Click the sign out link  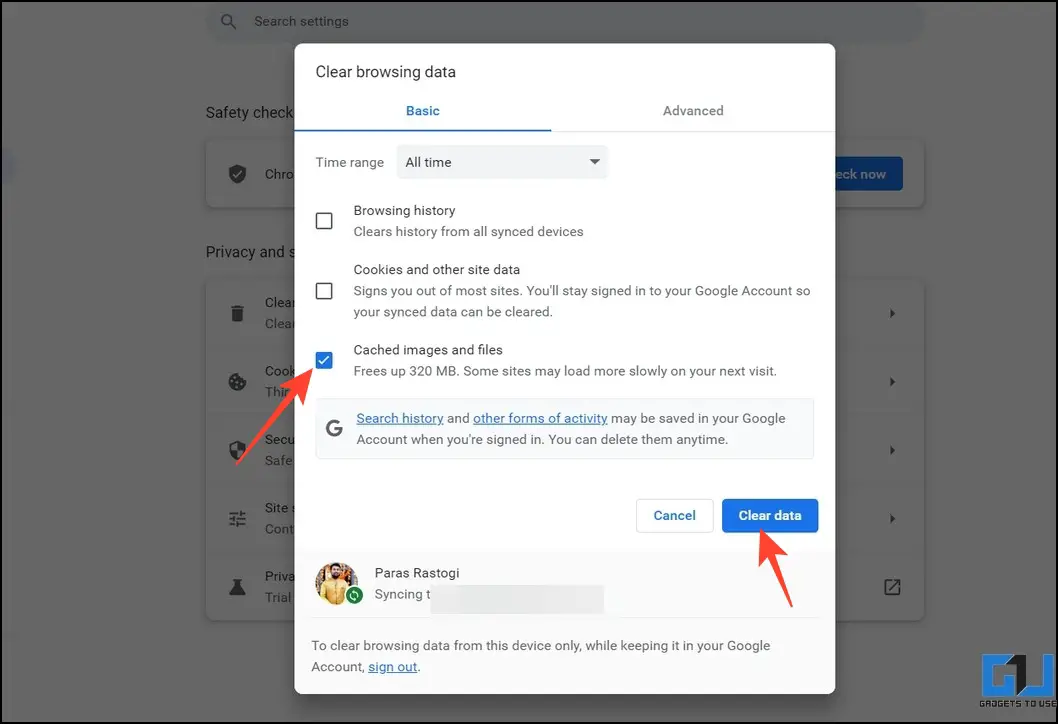[x=393, y=667]
